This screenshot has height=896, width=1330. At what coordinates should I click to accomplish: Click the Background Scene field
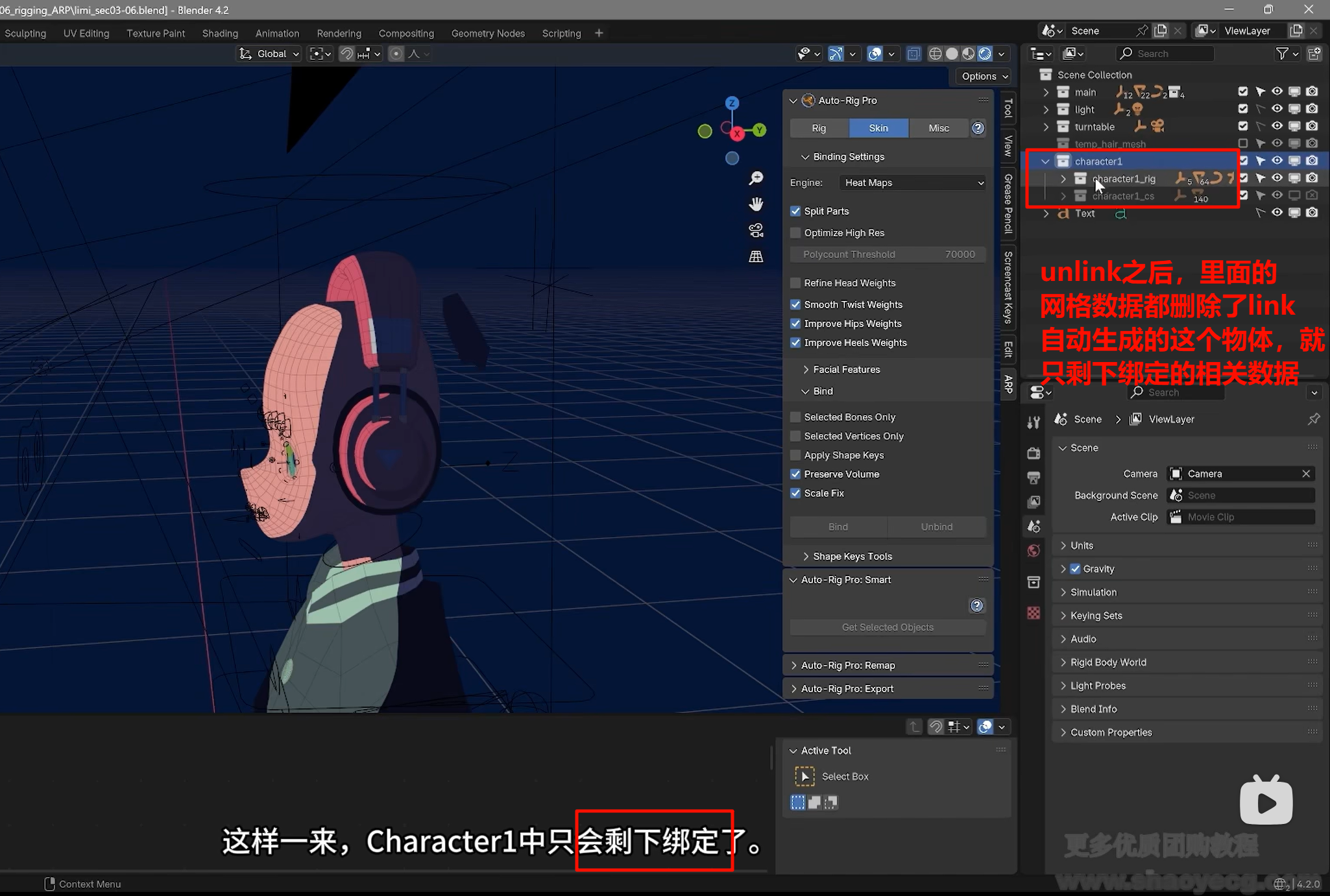click(1240, 496)
